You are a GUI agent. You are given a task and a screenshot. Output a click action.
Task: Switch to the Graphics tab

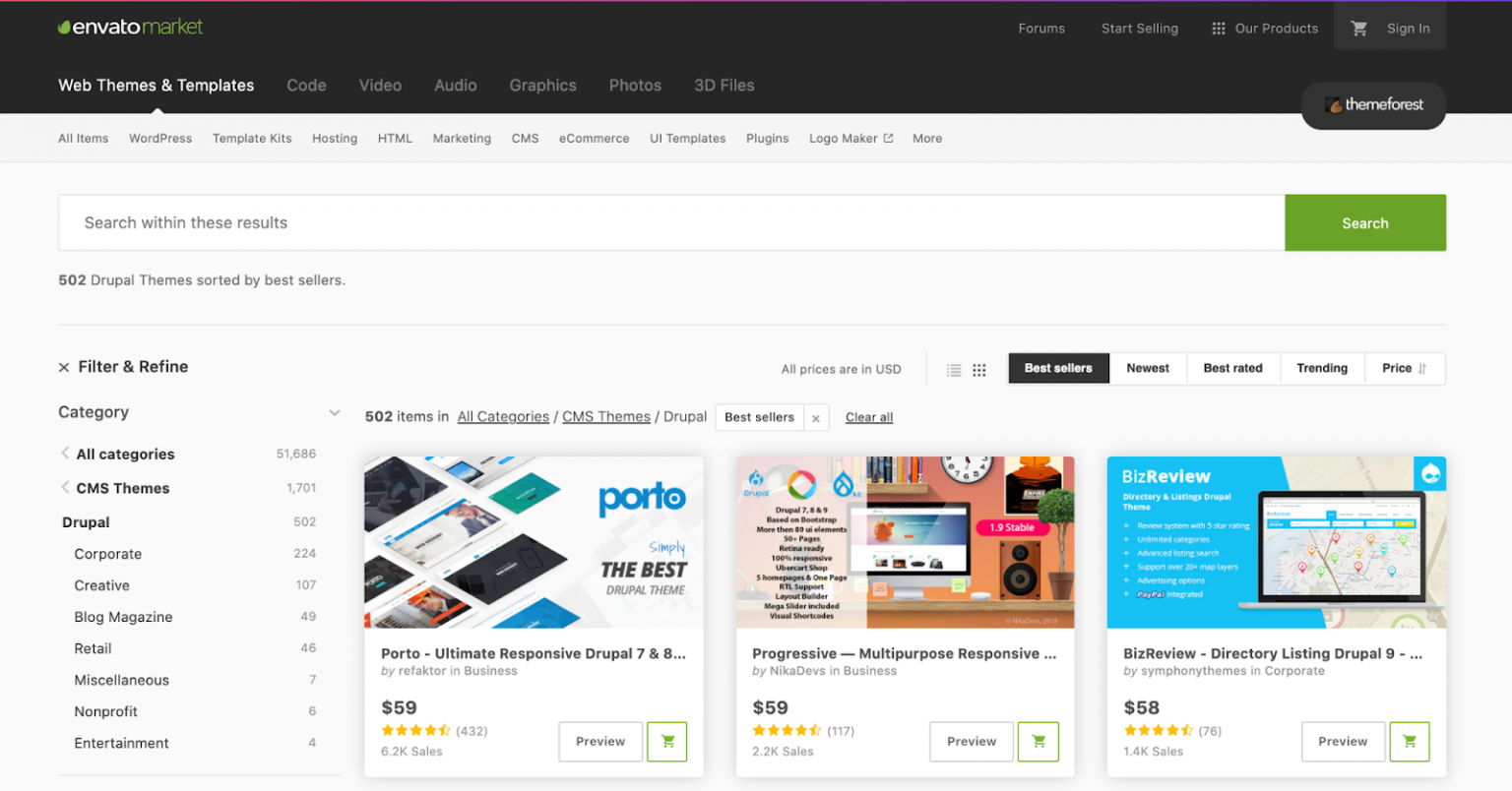click(x=542, y=86)
